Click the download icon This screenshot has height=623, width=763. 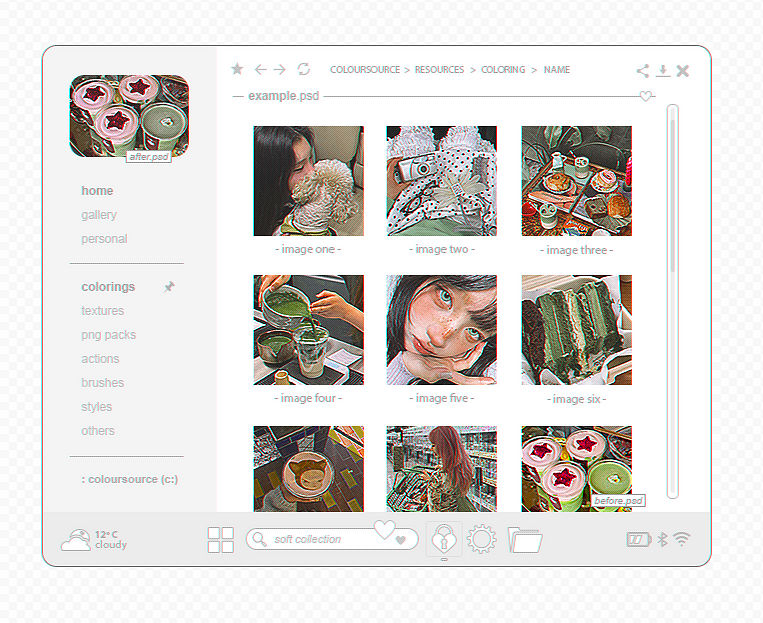pos(662,71)
